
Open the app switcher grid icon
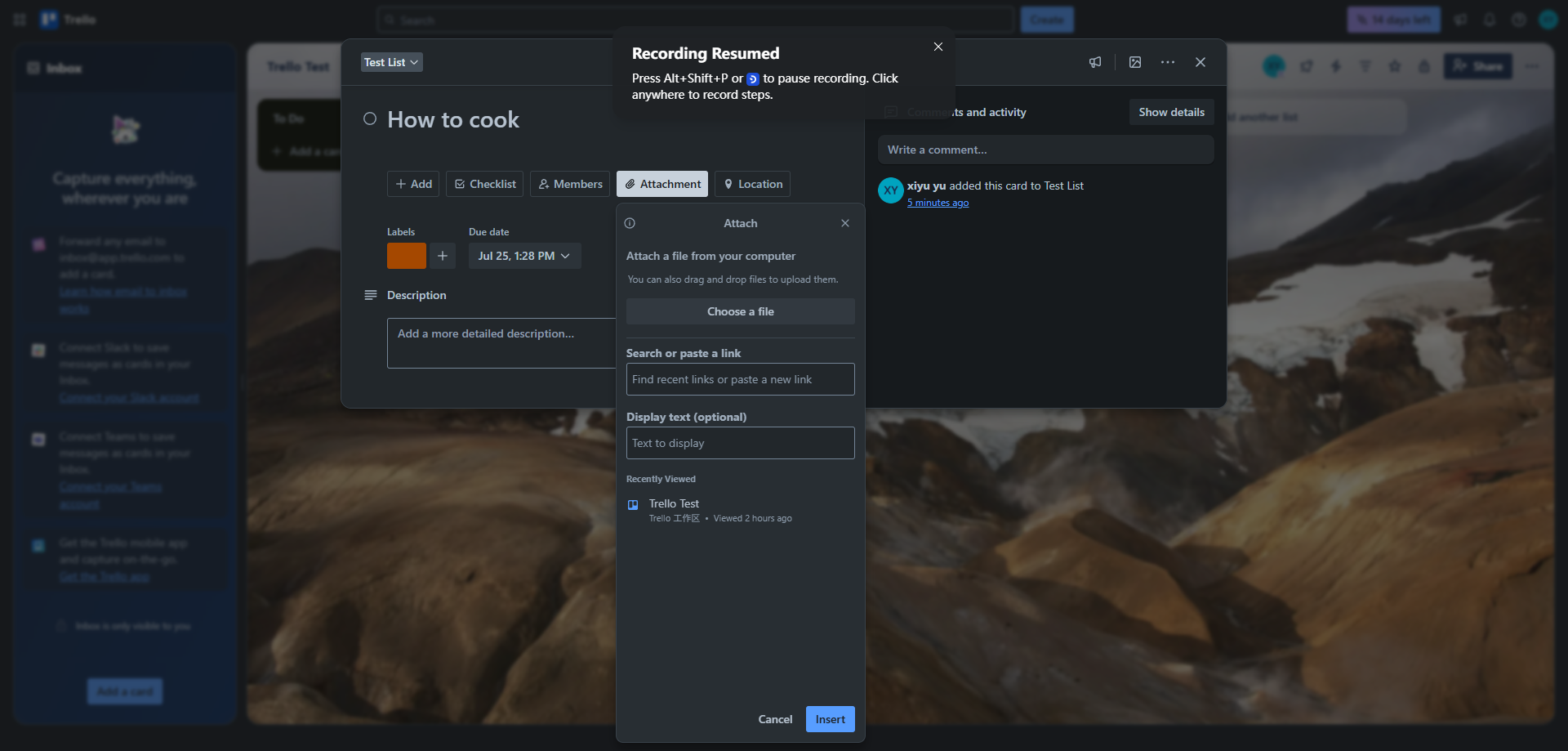coord(20,20)
